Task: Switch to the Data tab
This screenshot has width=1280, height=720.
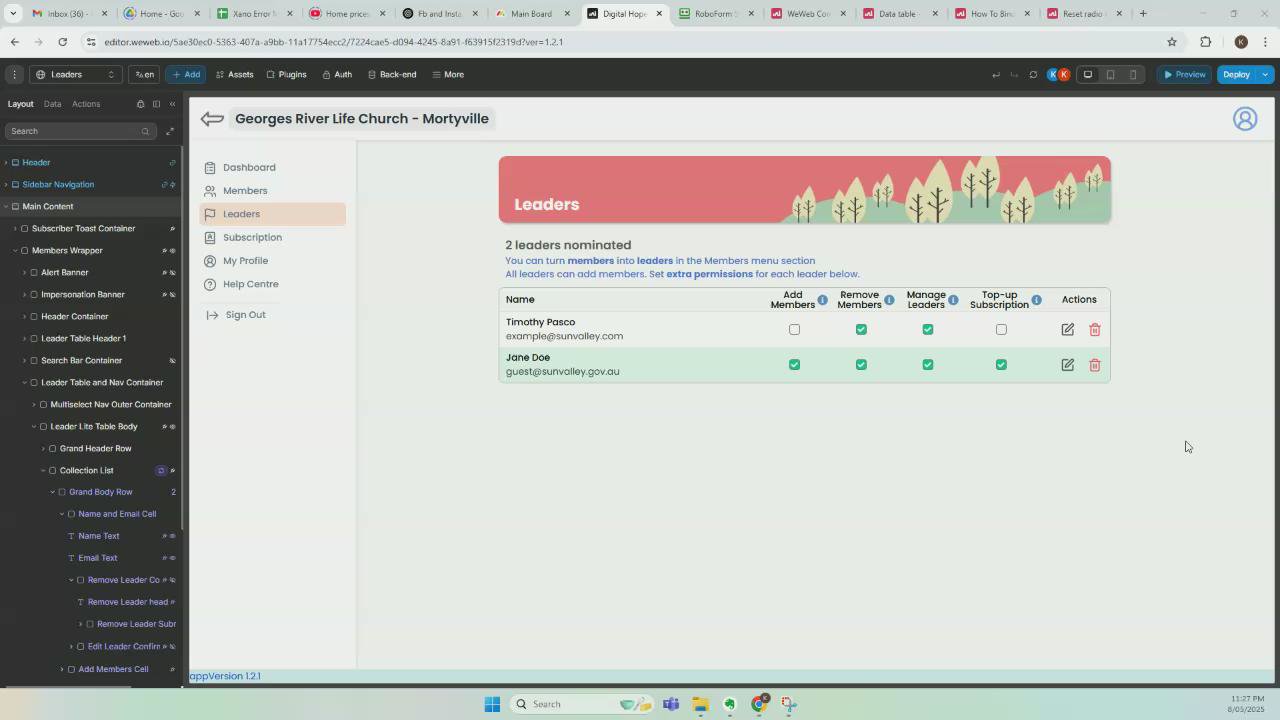Action: tap(52, 104)
